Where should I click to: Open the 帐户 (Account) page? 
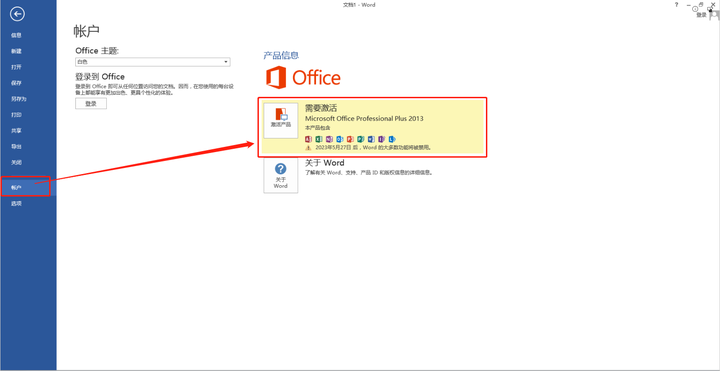pyautogui.click(x=17, y=187)
